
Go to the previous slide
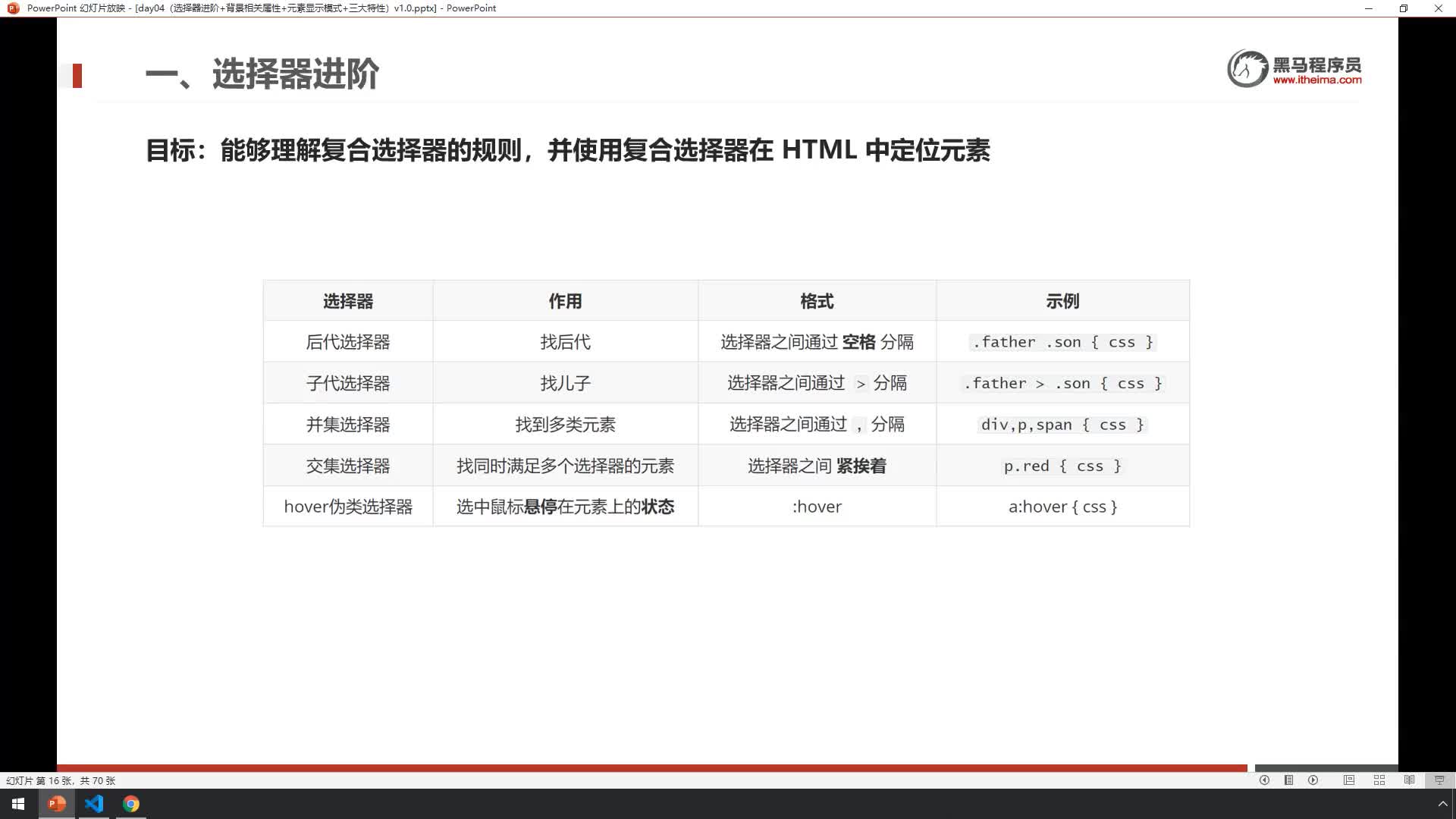pyautogui.click(x=1264, y=780)
